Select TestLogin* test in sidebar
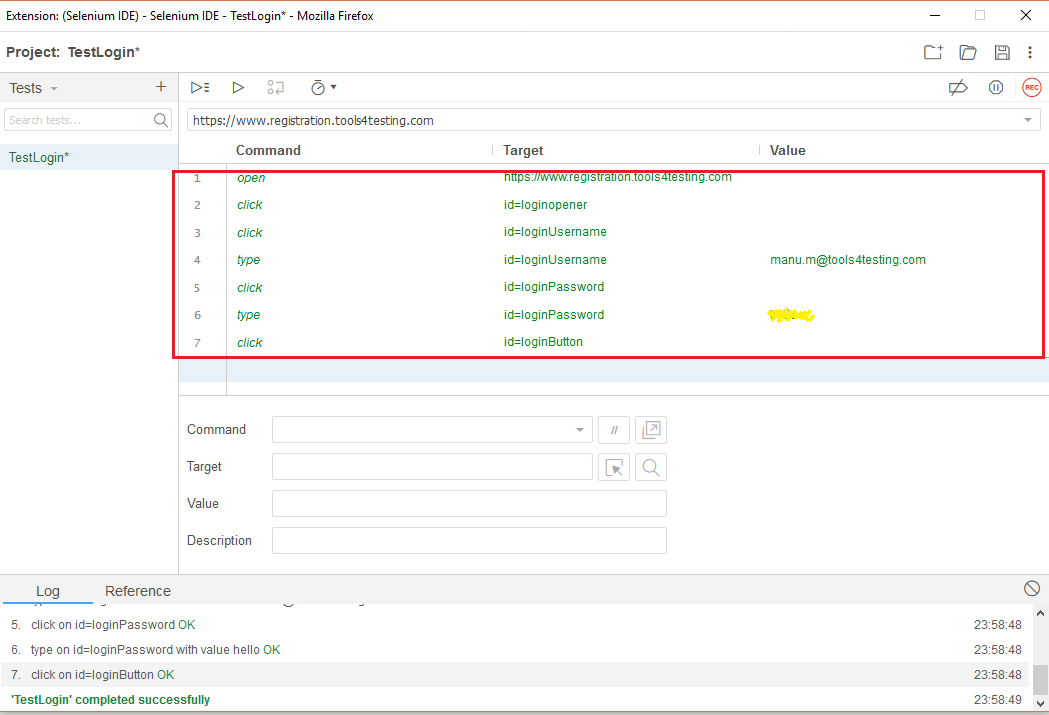 (x=89, y=157)
